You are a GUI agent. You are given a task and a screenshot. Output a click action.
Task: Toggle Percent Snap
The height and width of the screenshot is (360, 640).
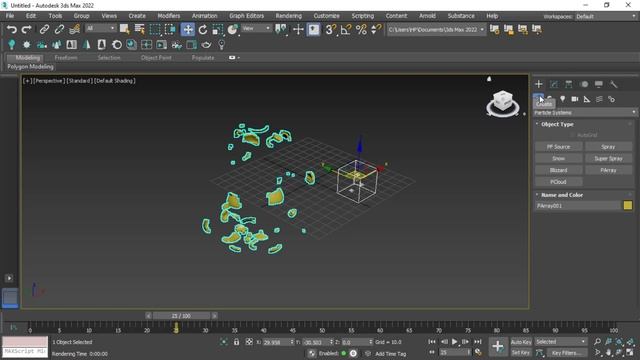pos(361,29)
